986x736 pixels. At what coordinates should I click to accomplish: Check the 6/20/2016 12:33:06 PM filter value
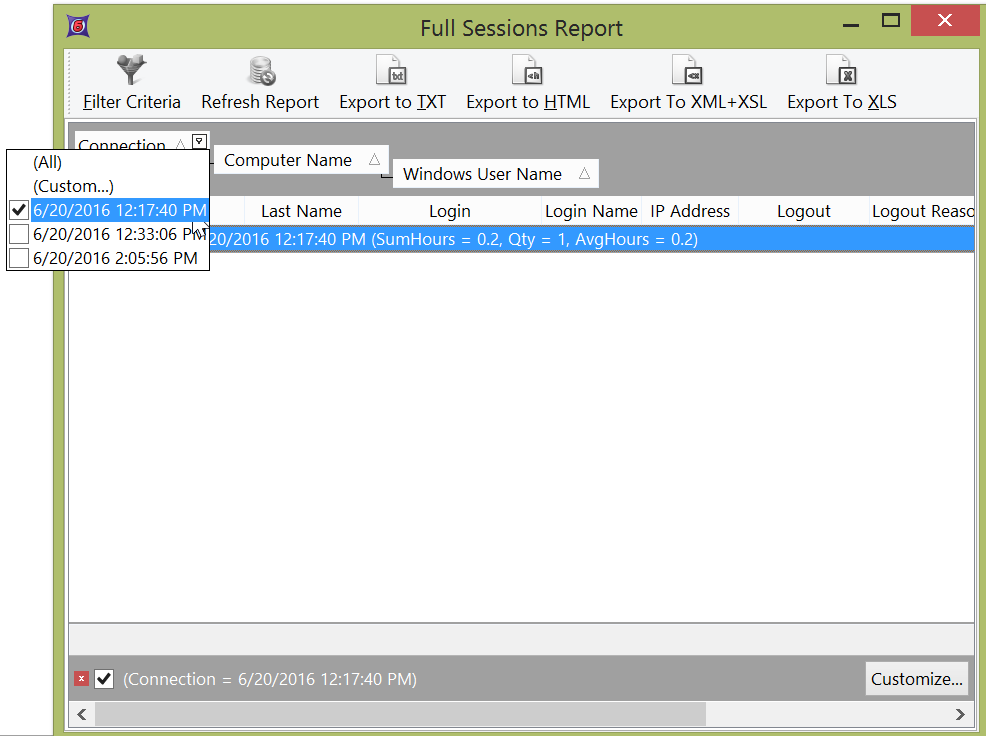(19, 234)
